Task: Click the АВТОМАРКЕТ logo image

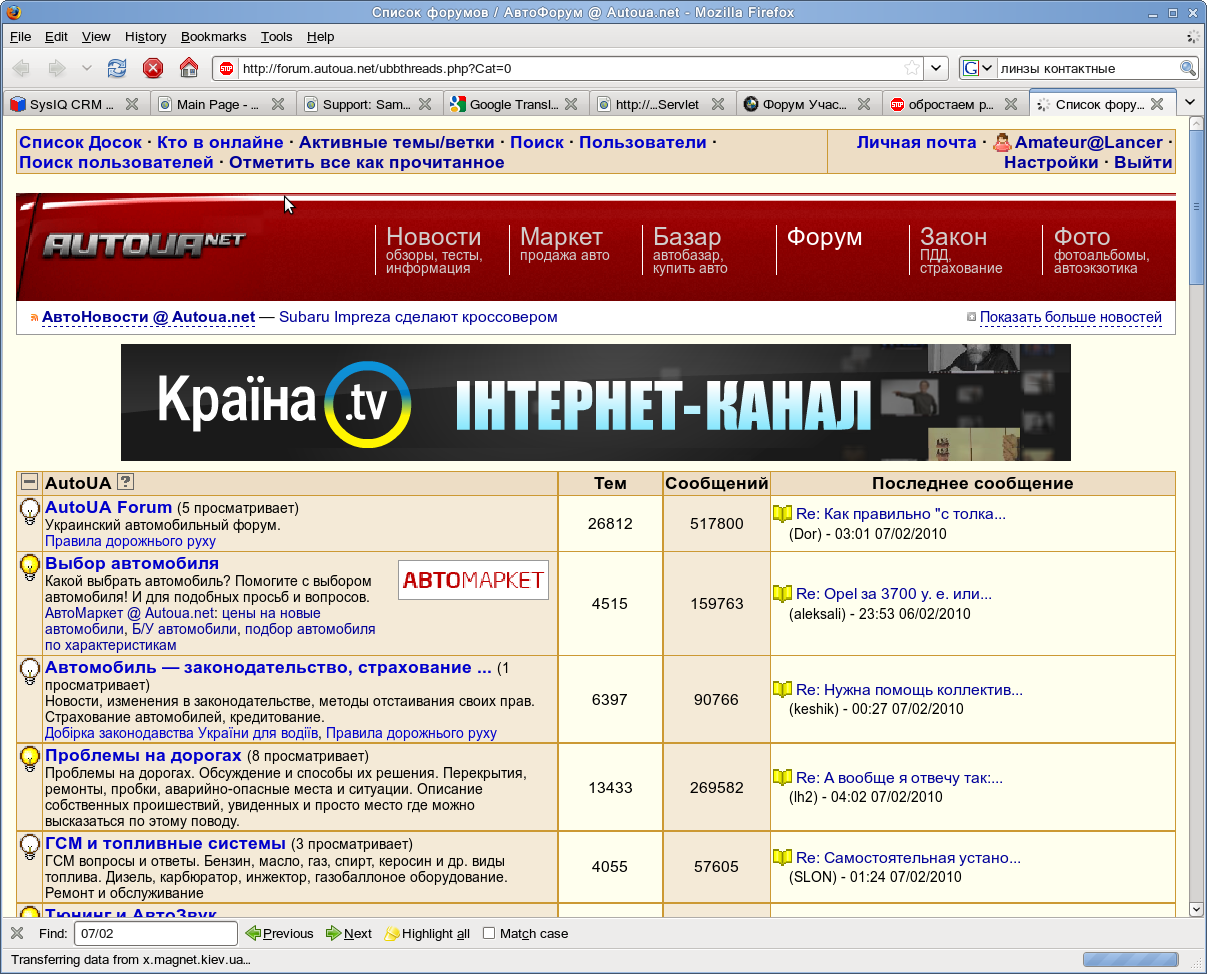Action: [473, 580]
